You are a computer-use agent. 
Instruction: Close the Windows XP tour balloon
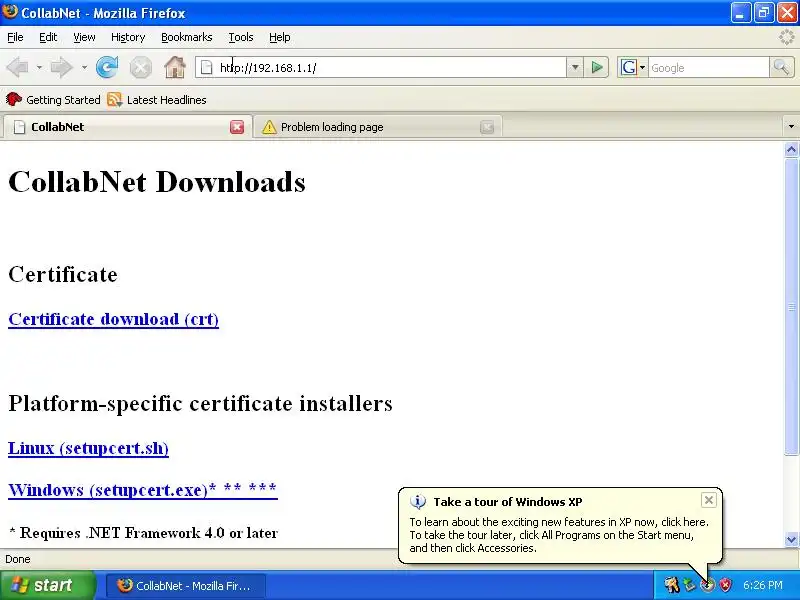tap(709, 500)
